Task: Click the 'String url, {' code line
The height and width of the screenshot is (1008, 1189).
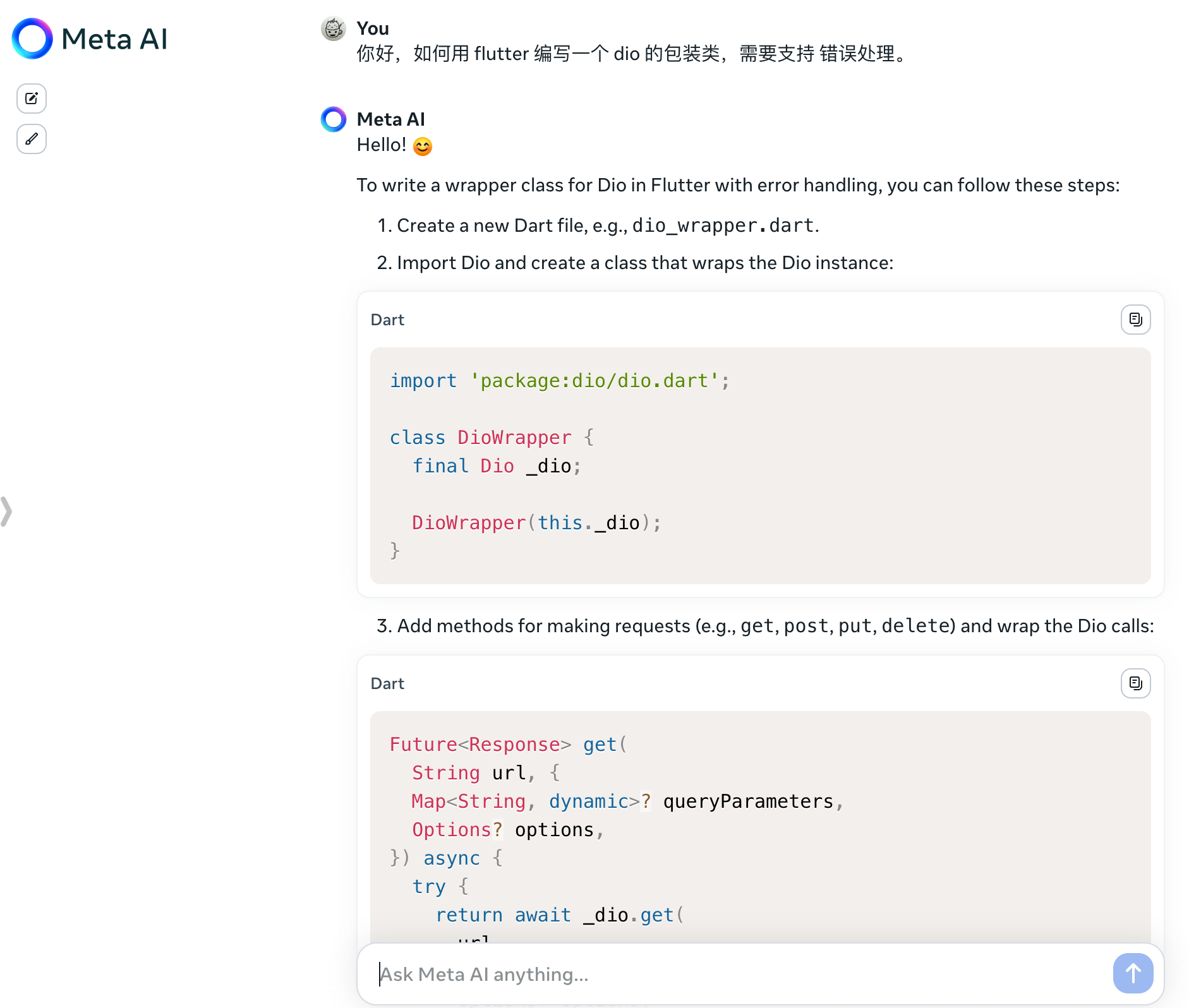Action: click(x=485, y=773)
